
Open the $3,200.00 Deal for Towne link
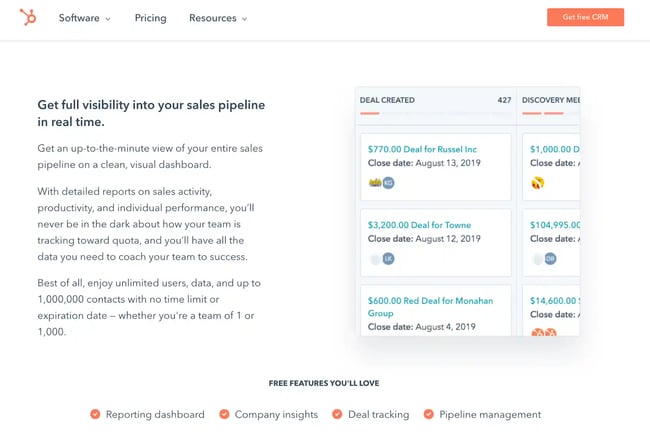(419, 225)
